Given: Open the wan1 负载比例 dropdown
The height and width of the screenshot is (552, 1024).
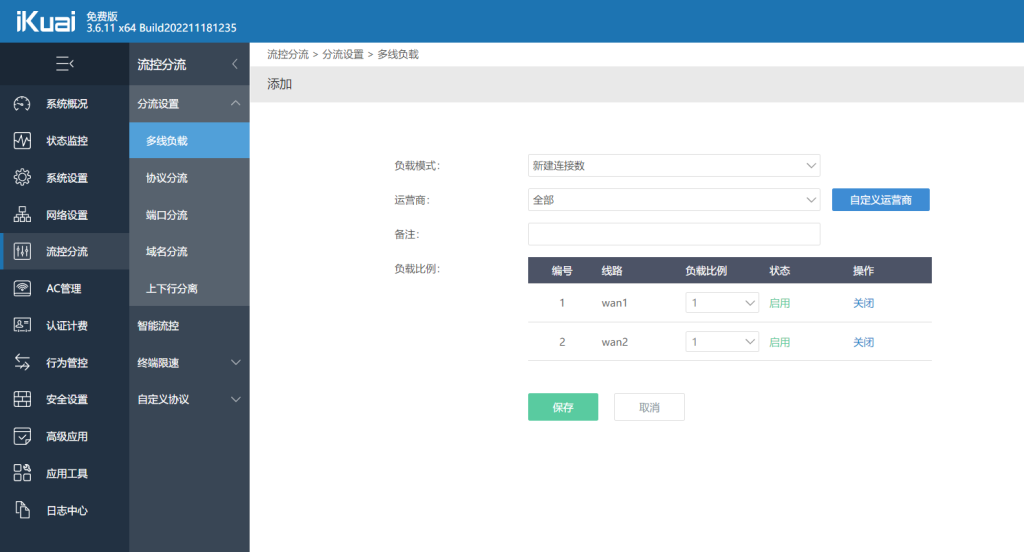Looking at the screenshot, I should point(722,302).
